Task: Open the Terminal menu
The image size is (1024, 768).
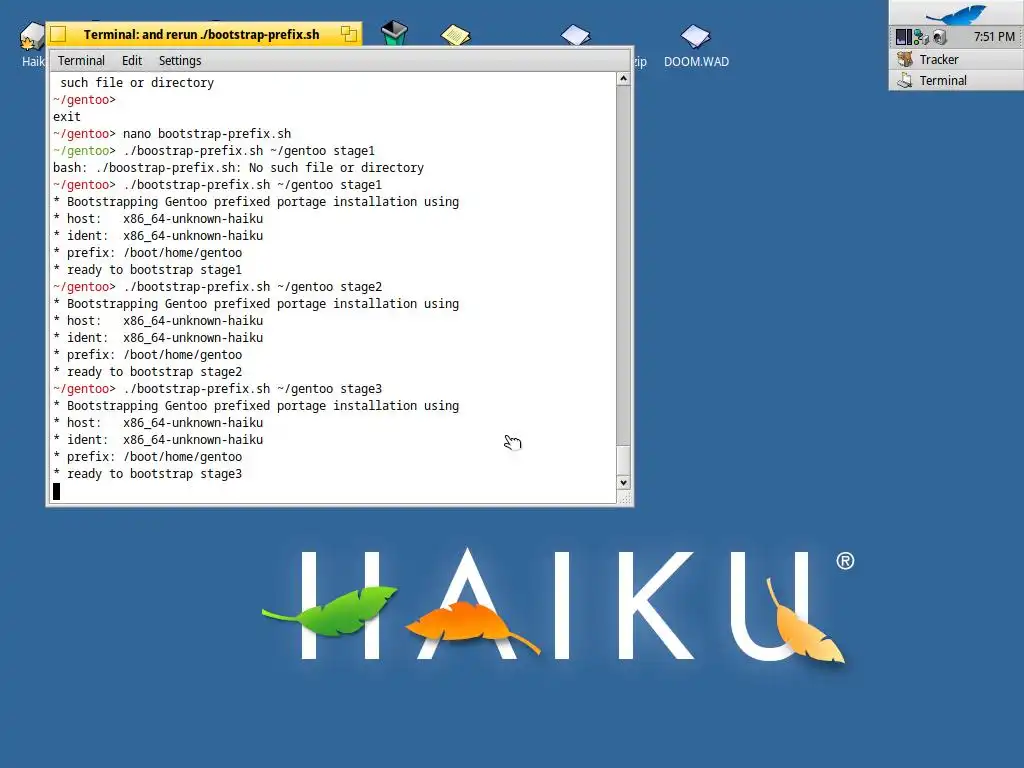Action: pyautogui.click(x=81, y=61)
